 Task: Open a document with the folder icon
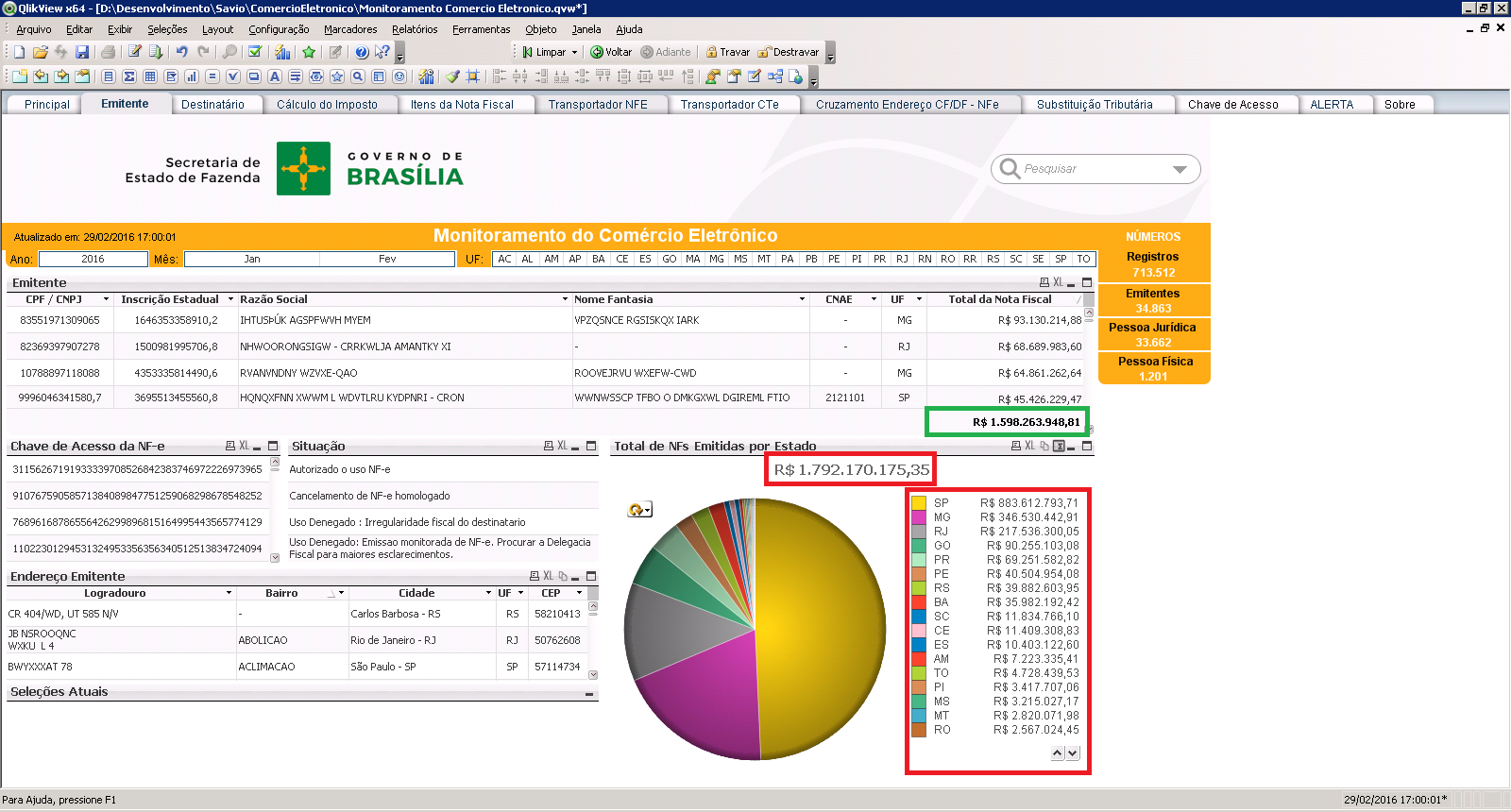(40, 52)
